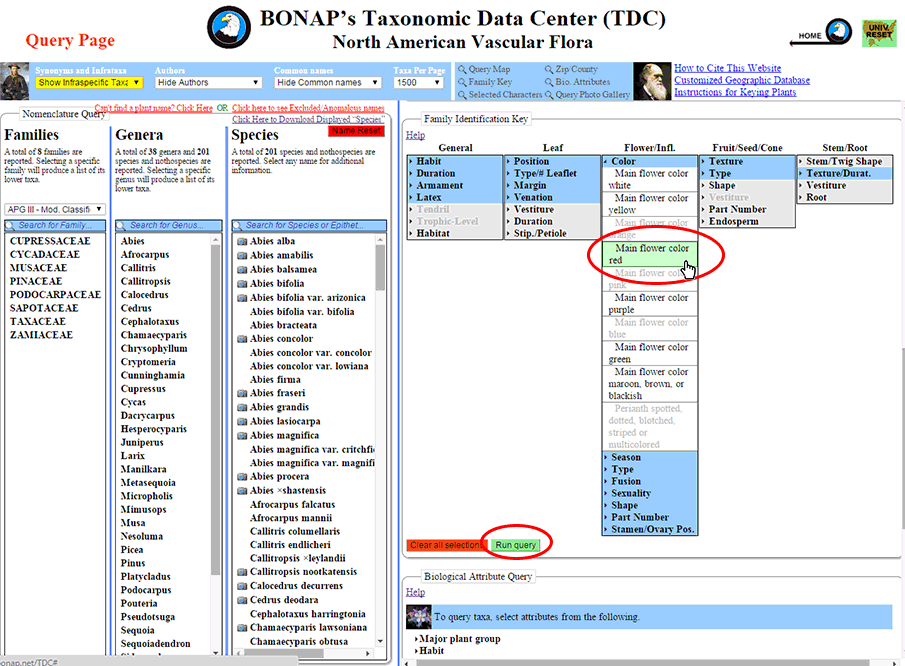Click the magnifier icon beside Selected Characters
905x666 pixels.
[462, 95]
